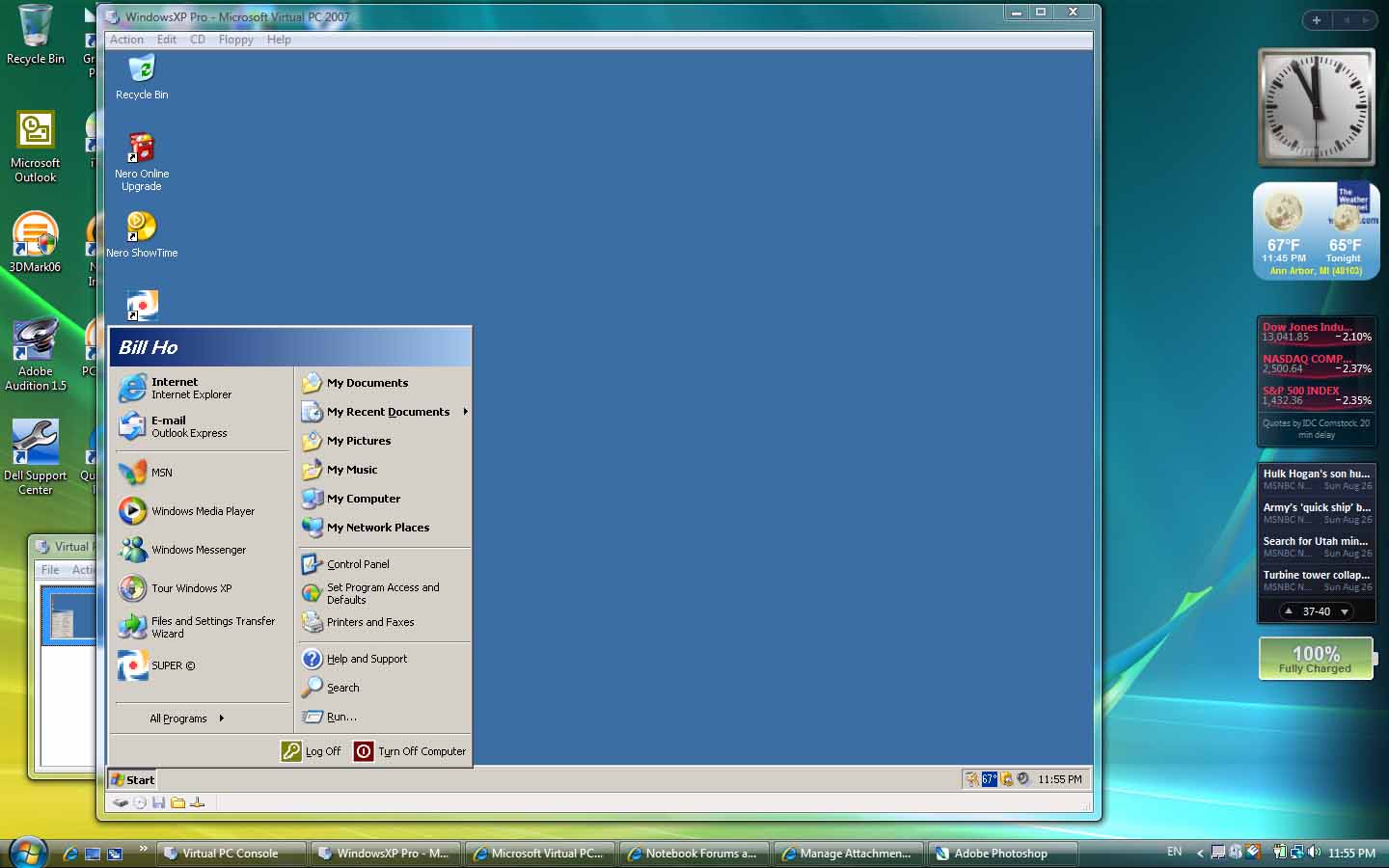Click Log Off button in the Start menu
Image resolution: width=1389 pixels, height=868 pixels.
pyautogui.click(x=311, y=751)
